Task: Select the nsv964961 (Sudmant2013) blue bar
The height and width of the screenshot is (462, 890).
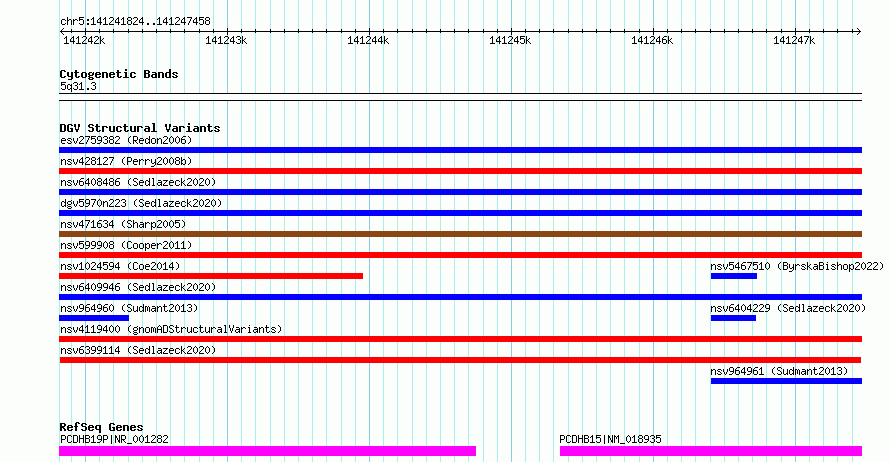Action: click(x=786, y=381)
